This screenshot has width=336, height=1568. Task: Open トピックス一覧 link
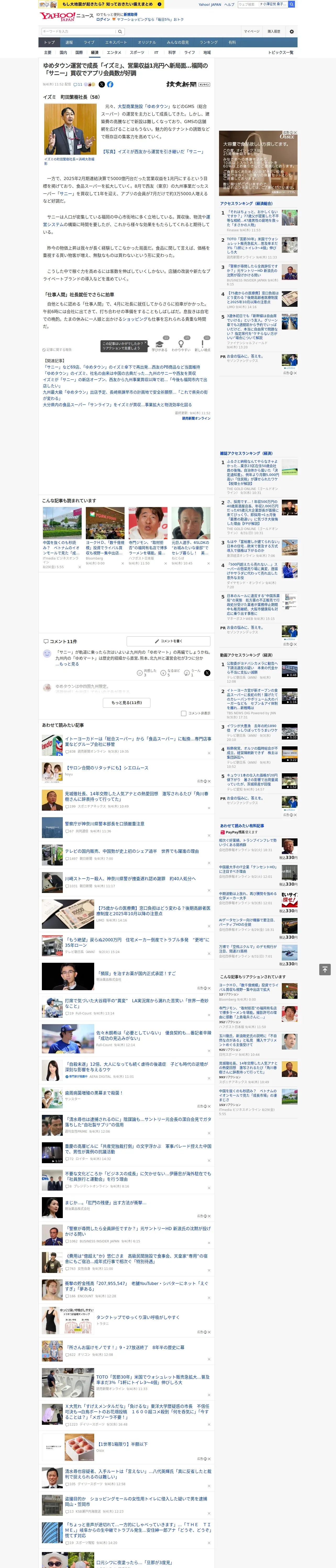[281, 53]
